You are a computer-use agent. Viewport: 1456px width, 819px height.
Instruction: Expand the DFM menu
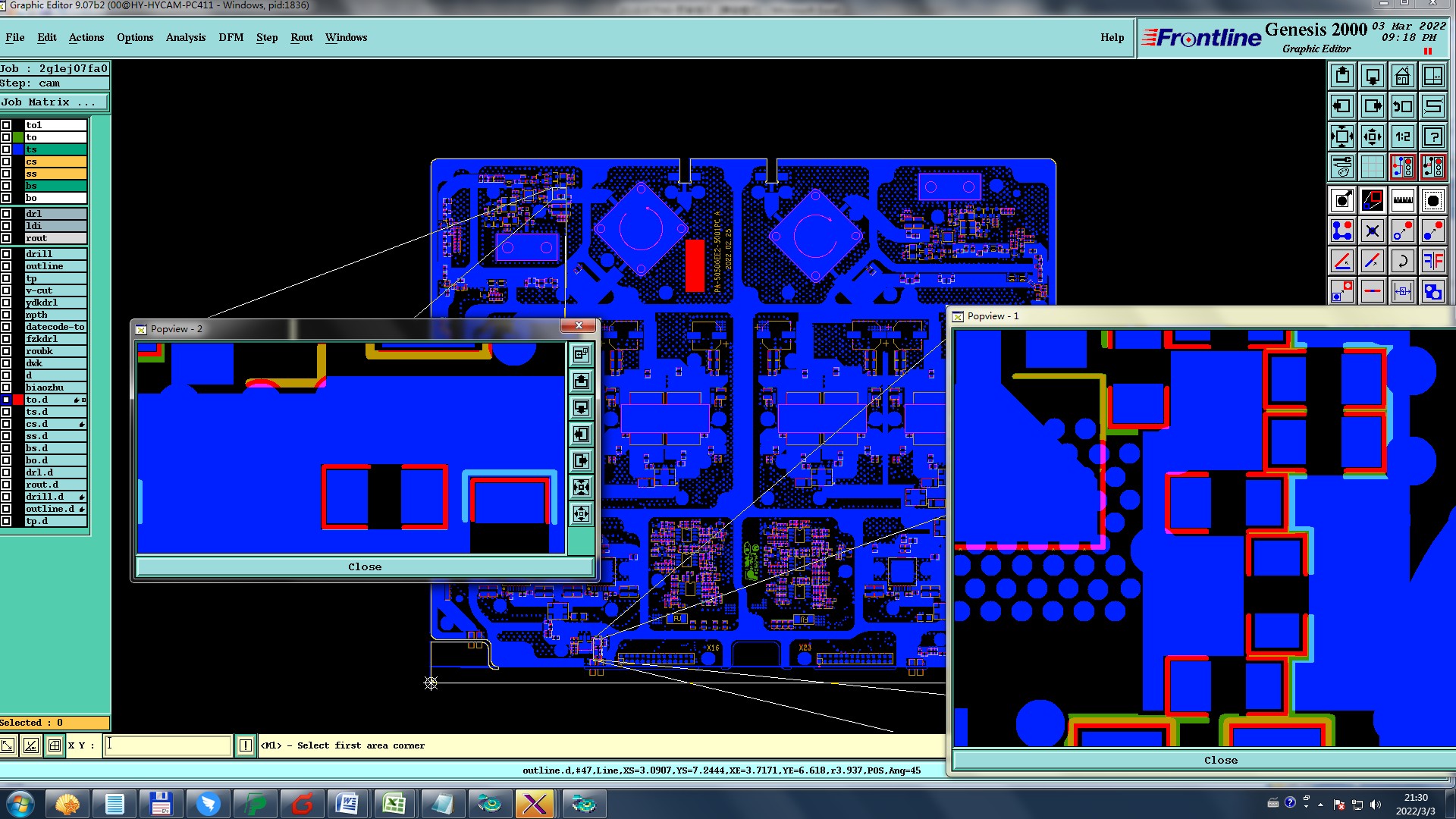tap(231, 37)
